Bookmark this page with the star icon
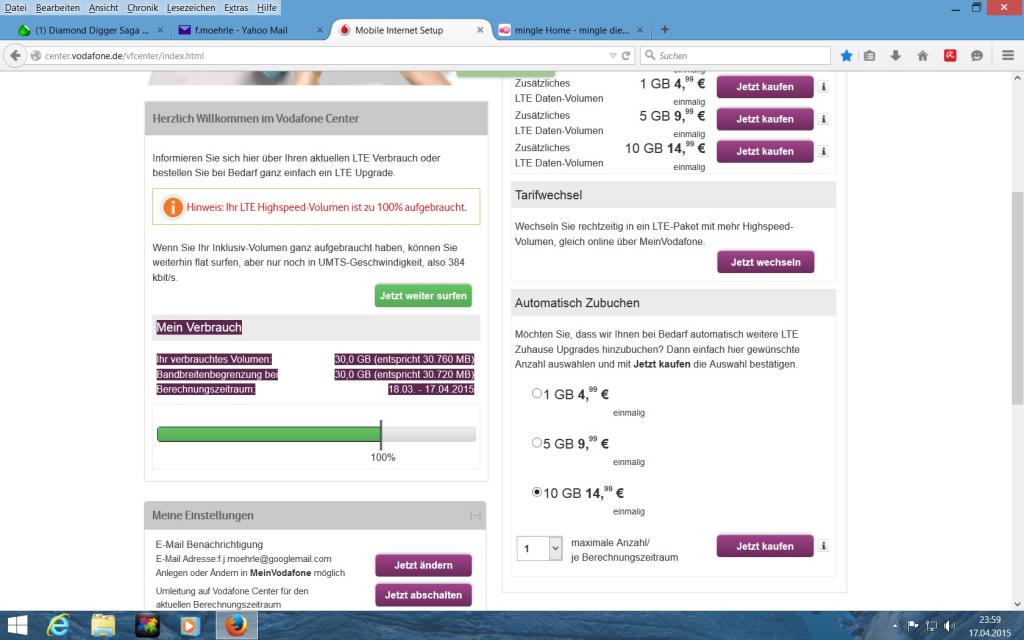 (x=846, y=56)
